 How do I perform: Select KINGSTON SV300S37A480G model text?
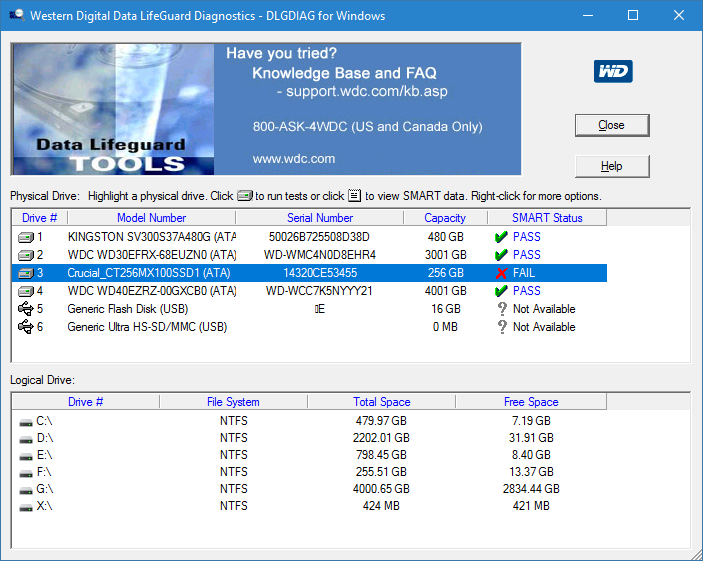tap(152, 237)
